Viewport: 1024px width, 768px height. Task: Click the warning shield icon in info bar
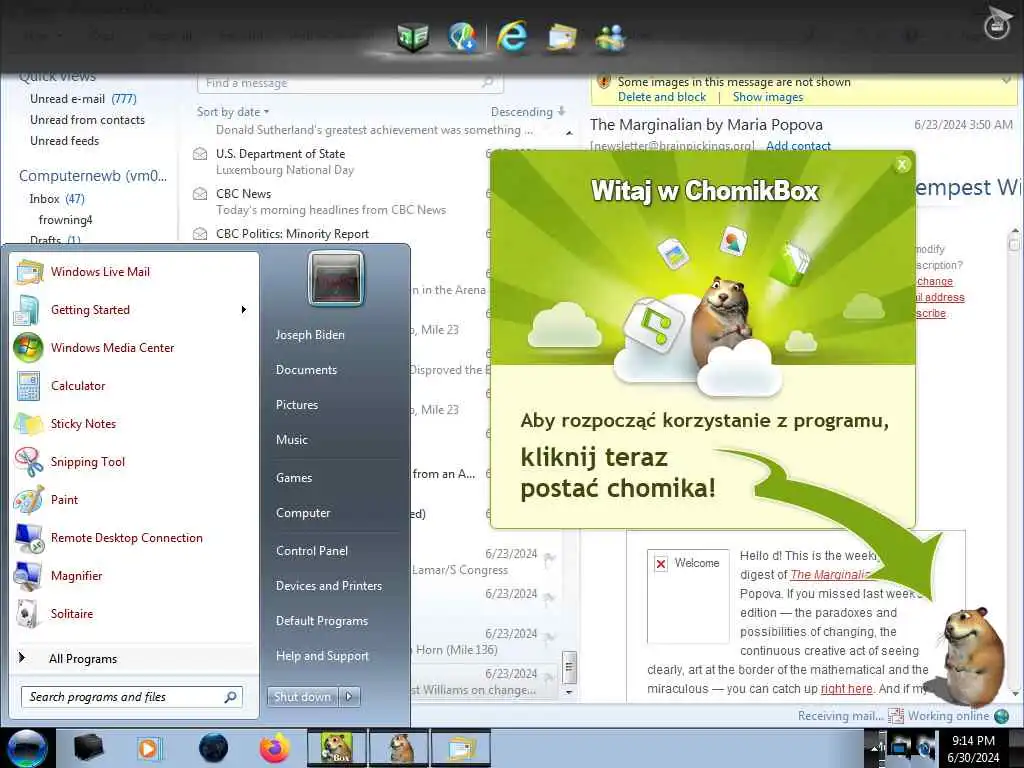(604, 82)
